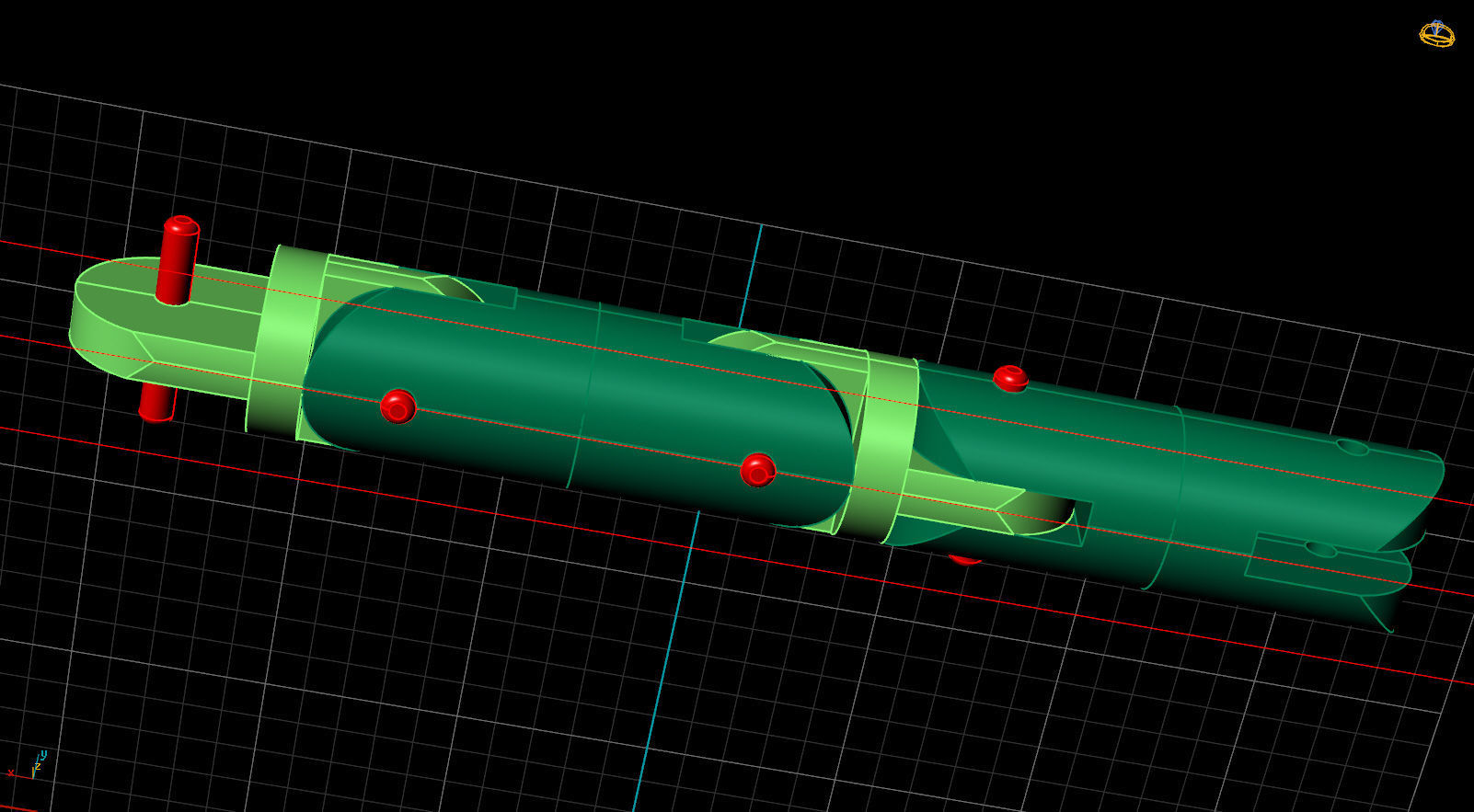The image size is (1474, 812).
Task: Click the orange orbit view icon
Action: click(x=1436, y=34)
